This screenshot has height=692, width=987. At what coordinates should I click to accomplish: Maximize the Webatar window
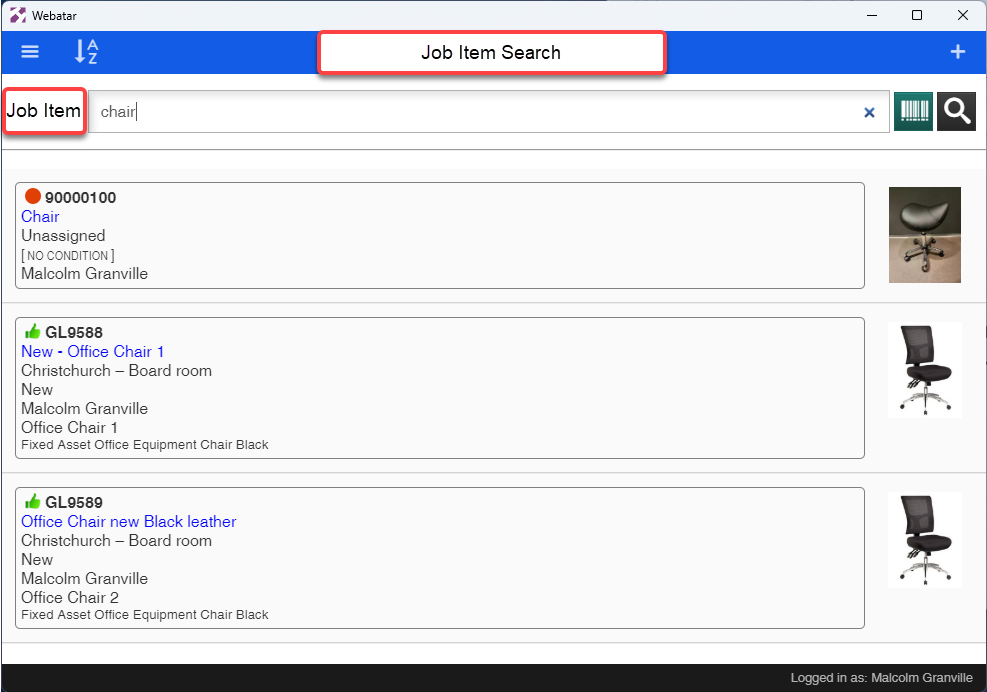coord(916,15)
